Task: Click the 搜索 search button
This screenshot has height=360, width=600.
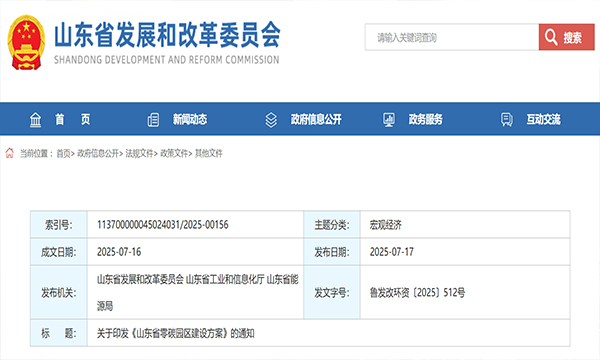Action: point(567,37)
